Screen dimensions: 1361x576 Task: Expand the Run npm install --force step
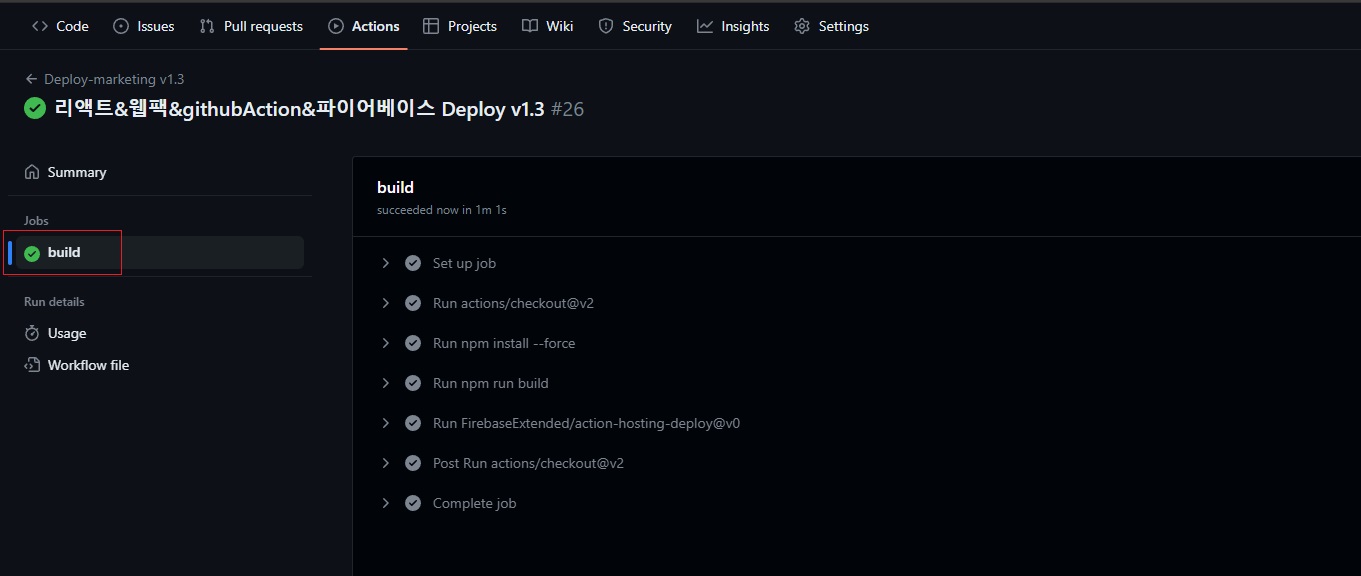point(385,343)
